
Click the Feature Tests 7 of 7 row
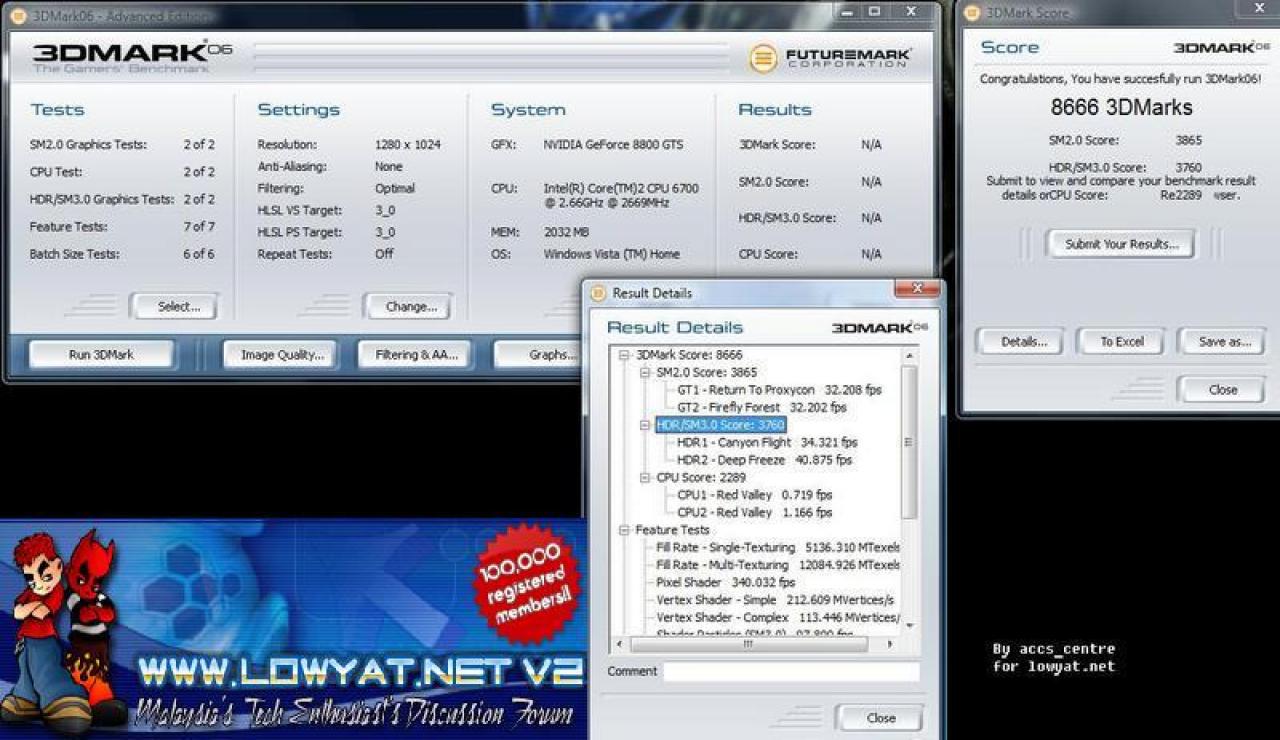[x=122, y=227]
